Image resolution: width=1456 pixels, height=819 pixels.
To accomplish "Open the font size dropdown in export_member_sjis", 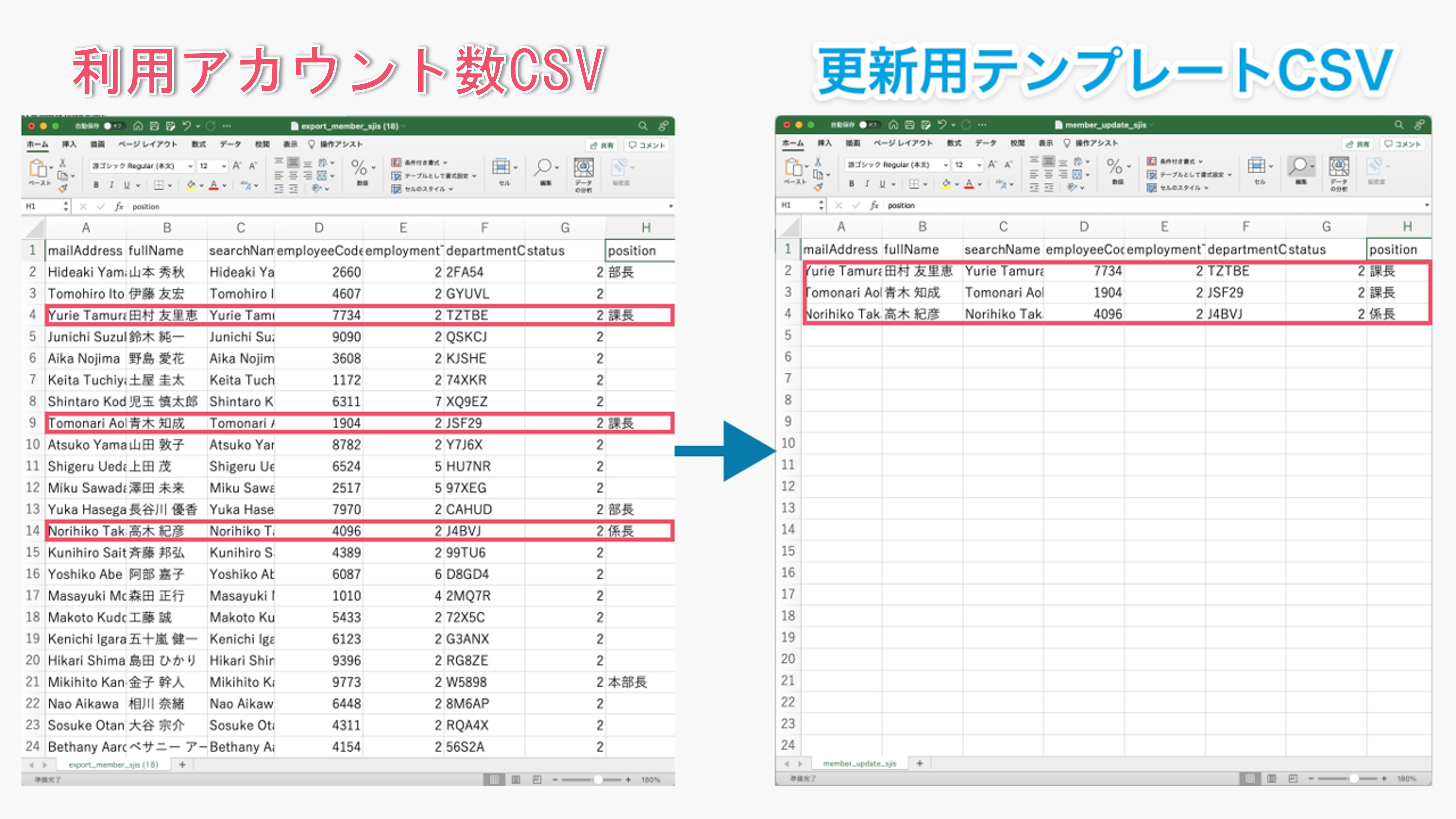I will click(224, 165).
